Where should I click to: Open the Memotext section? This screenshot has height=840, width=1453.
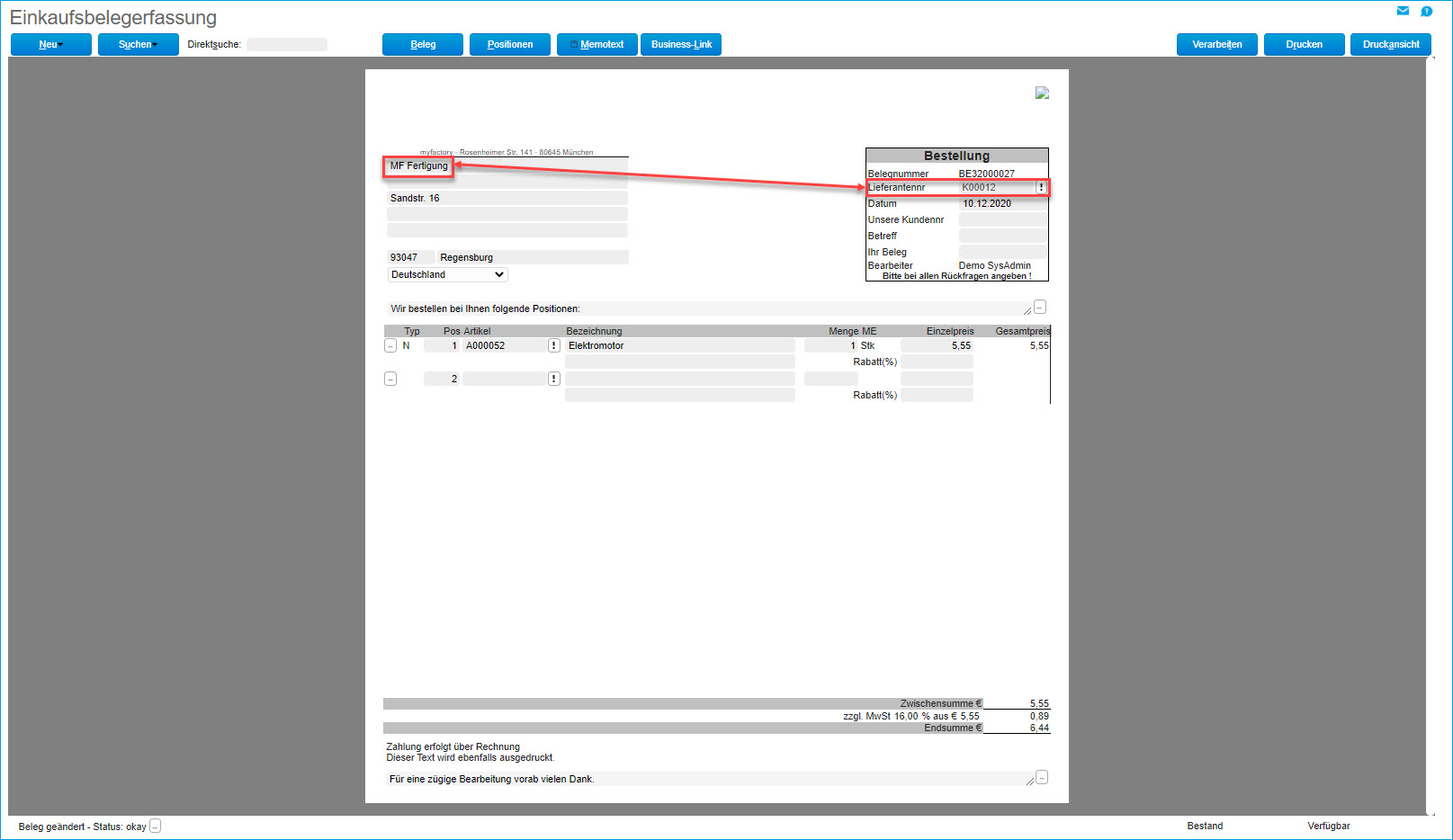coord(596,44)
